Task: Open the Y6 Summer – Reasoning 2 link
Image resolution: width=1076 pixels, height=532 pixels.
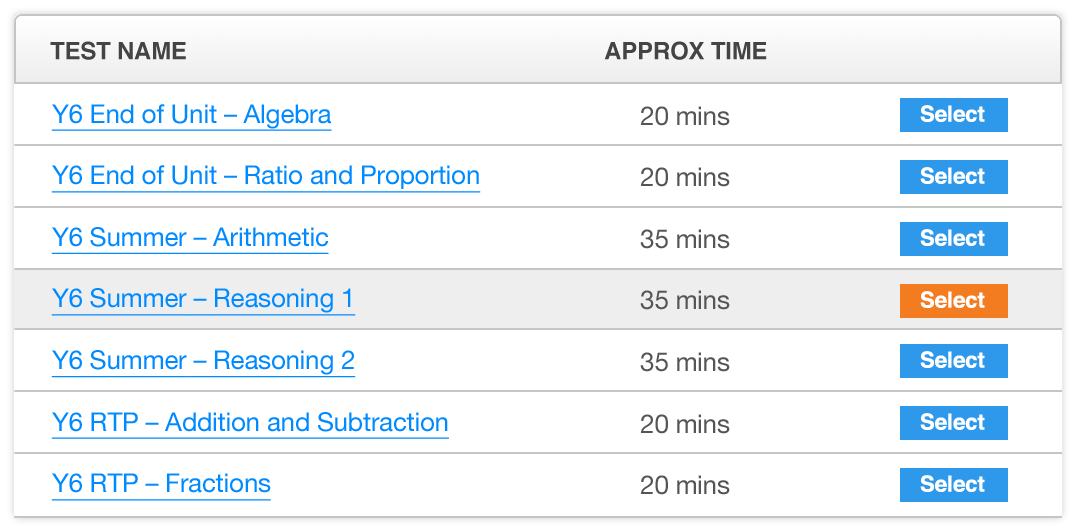Action: click(203, 361)
